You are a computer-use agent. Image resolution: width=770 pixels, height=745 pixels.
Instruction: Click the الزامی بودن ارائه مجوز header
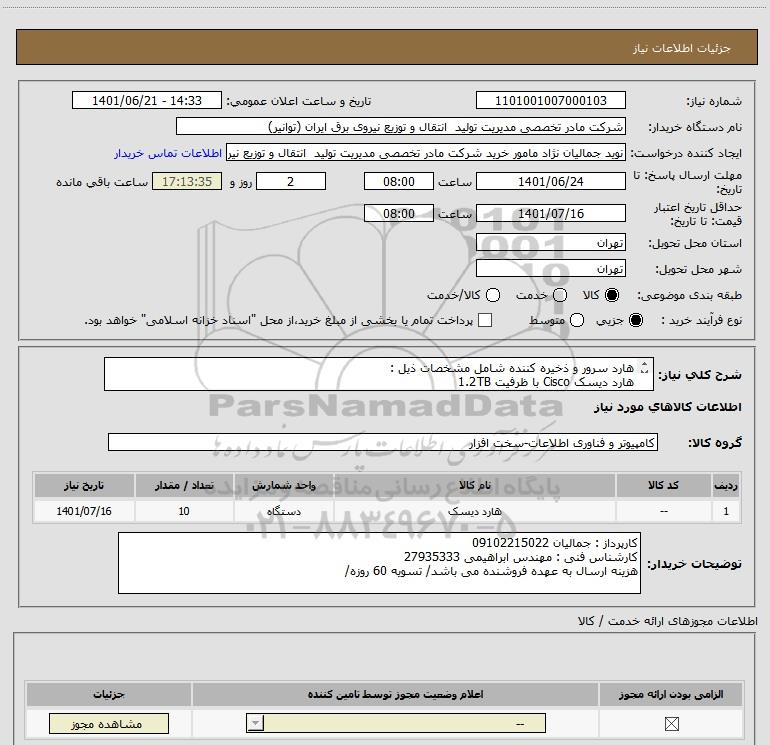[x=671, y=694]
